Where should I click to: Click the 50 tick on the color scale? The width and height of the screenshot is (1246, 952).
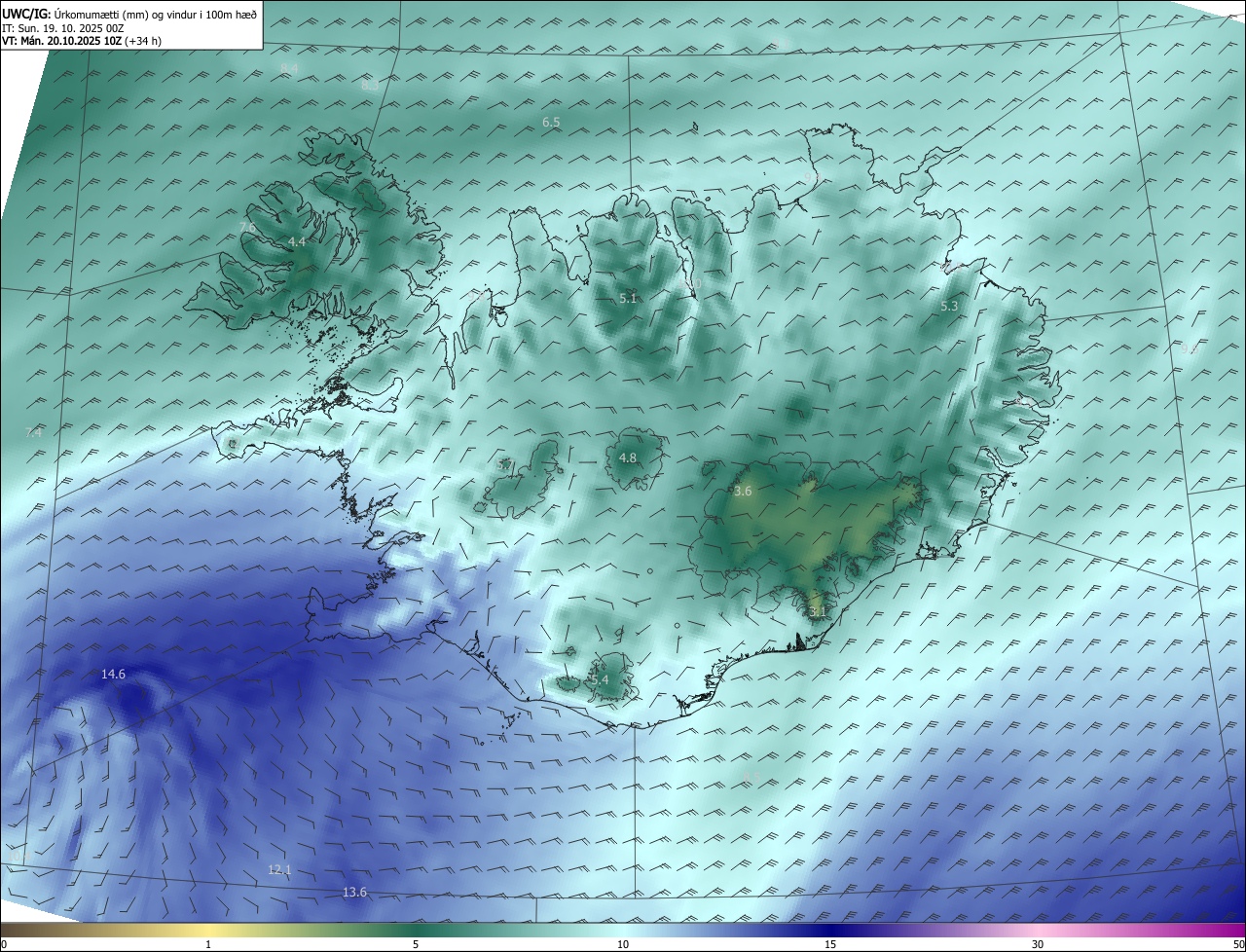pyautogui.click(x=1238, y=944)
